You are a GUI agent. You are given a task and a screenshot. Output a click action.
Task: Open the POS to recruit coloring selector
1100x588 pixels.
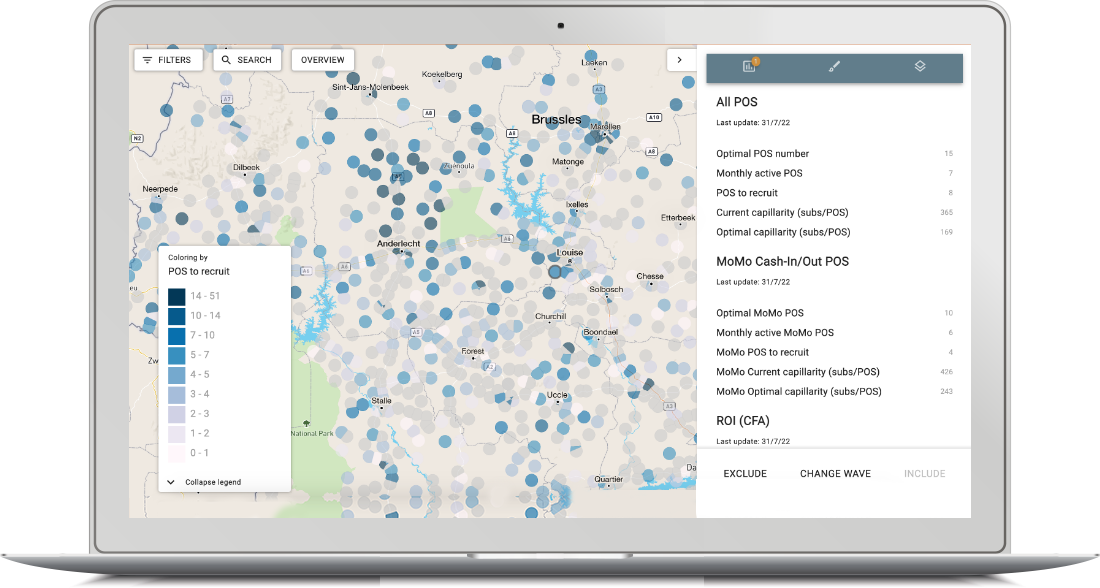[199, 272]
